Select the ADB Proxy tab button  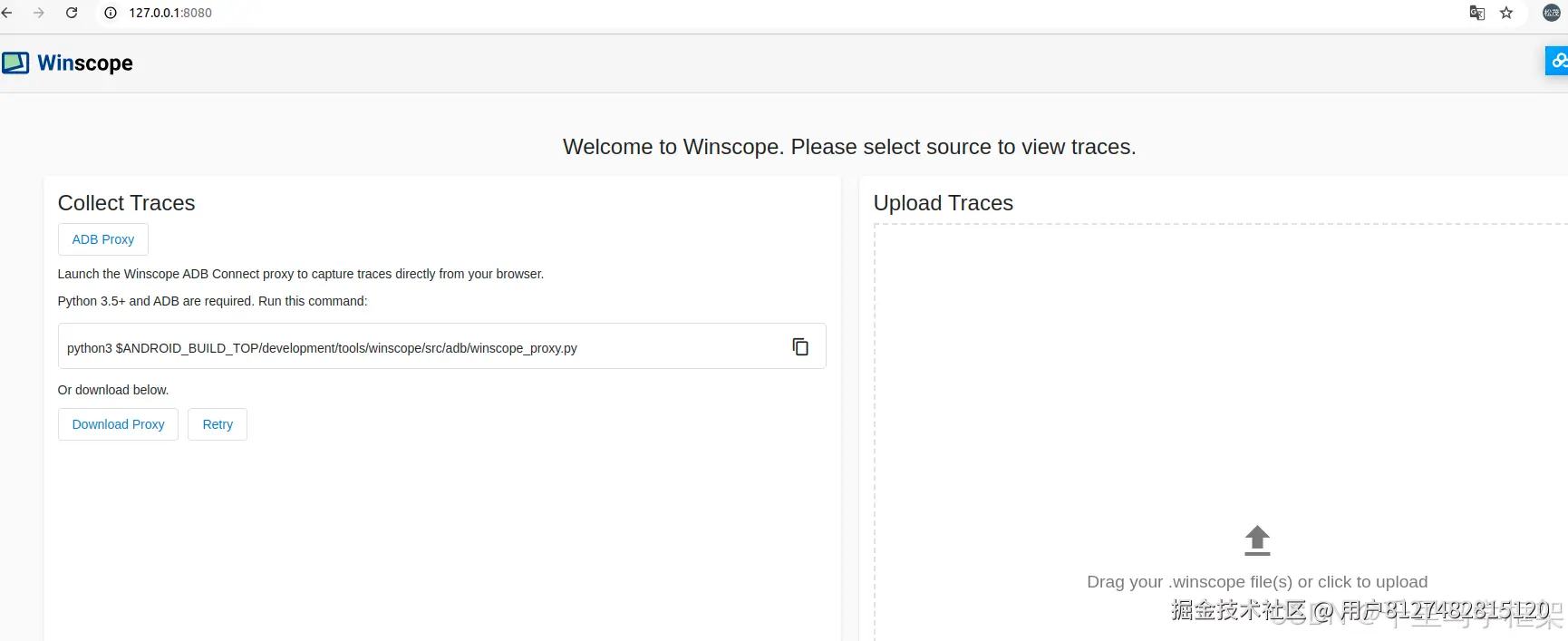point(103,239)
